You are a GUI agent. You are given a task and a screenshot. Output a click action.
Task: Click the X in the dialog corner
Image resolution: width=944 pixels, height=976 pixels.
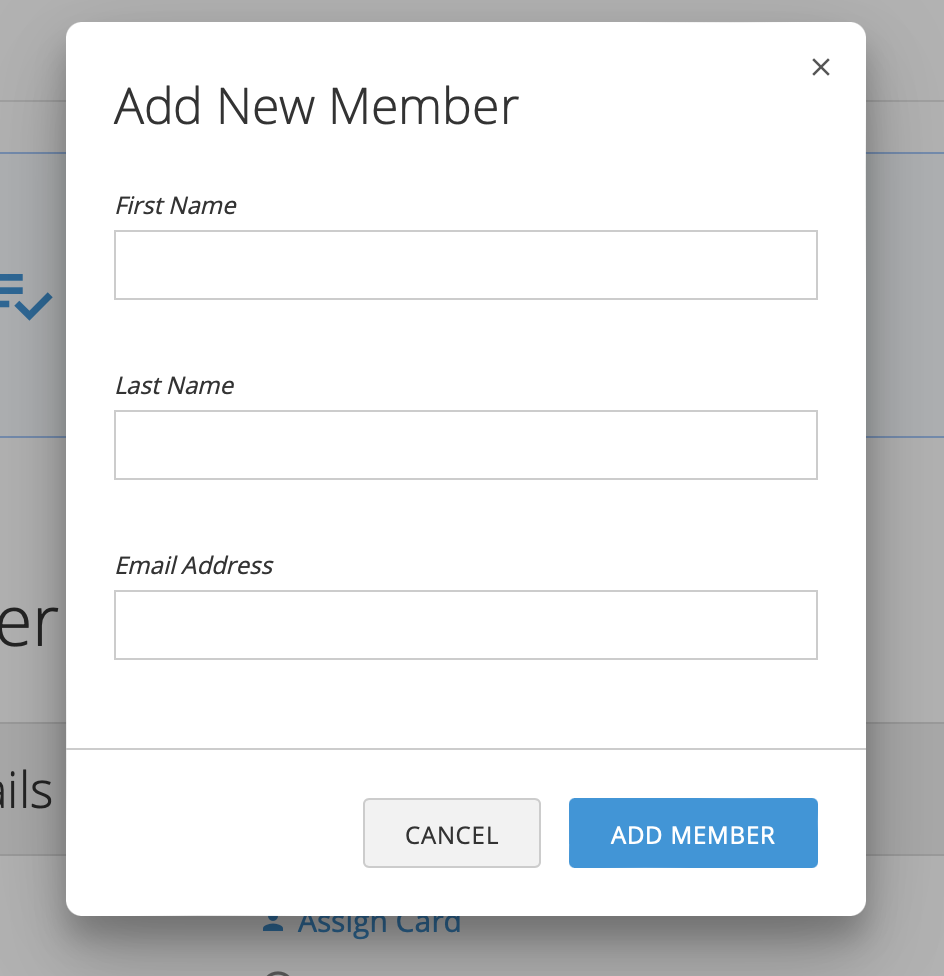tap(820, 67)
